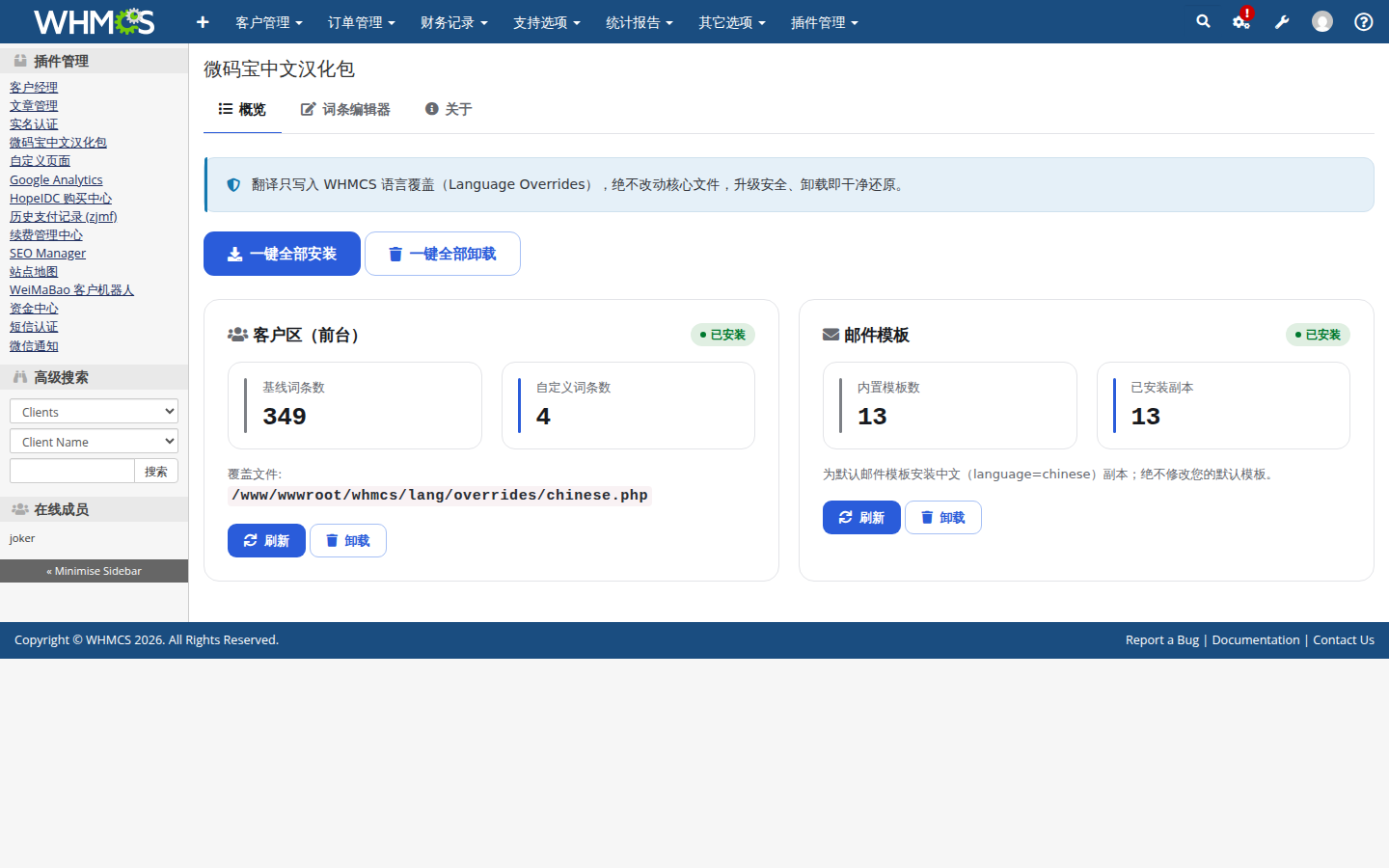Open the 微码宝中文汉化包 sidebar link
Screen dimensions: 1389x868
click(58, 142)
